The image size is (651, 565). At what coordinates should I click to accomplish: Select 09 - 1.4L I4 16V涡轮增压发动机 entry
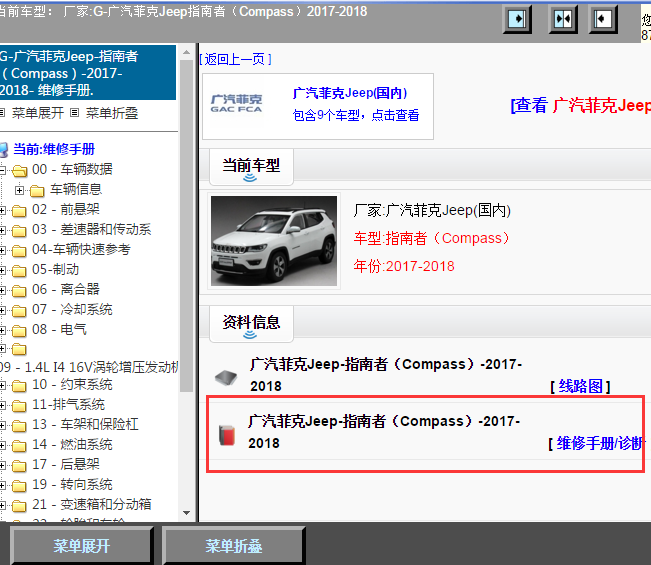pyautogui.click(x=89, y=367)
